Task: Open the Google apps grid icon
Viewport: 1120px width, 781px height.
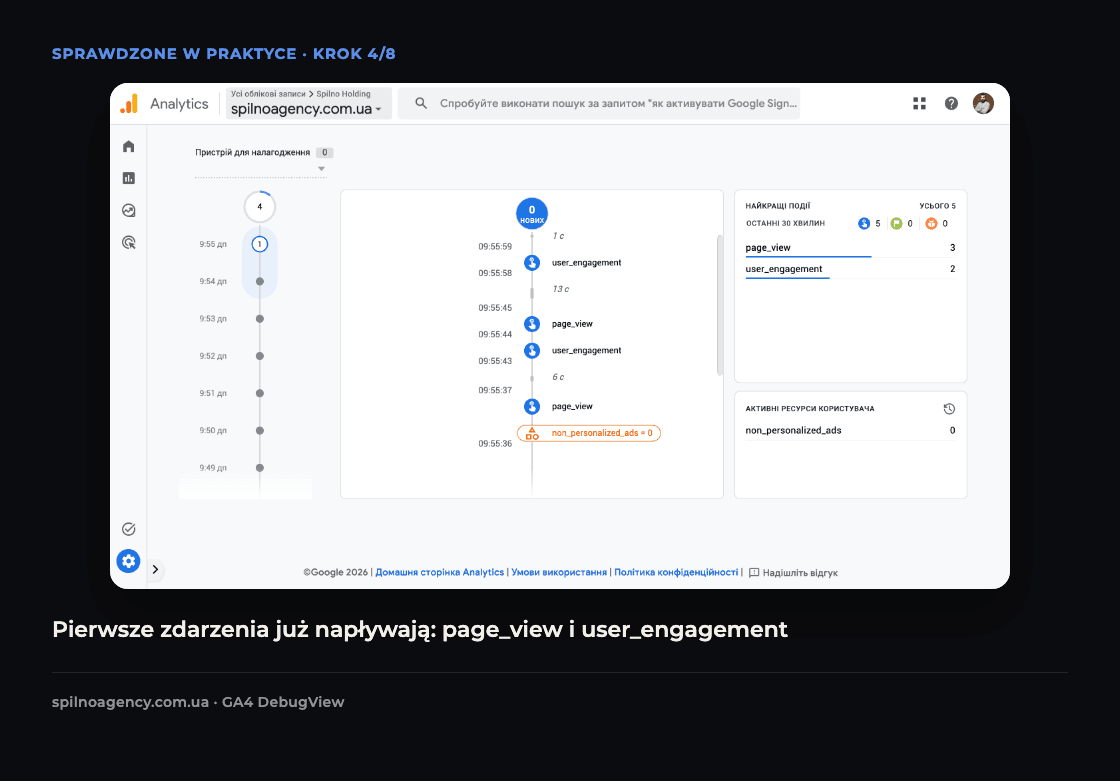Action: (x=919, y=104)
